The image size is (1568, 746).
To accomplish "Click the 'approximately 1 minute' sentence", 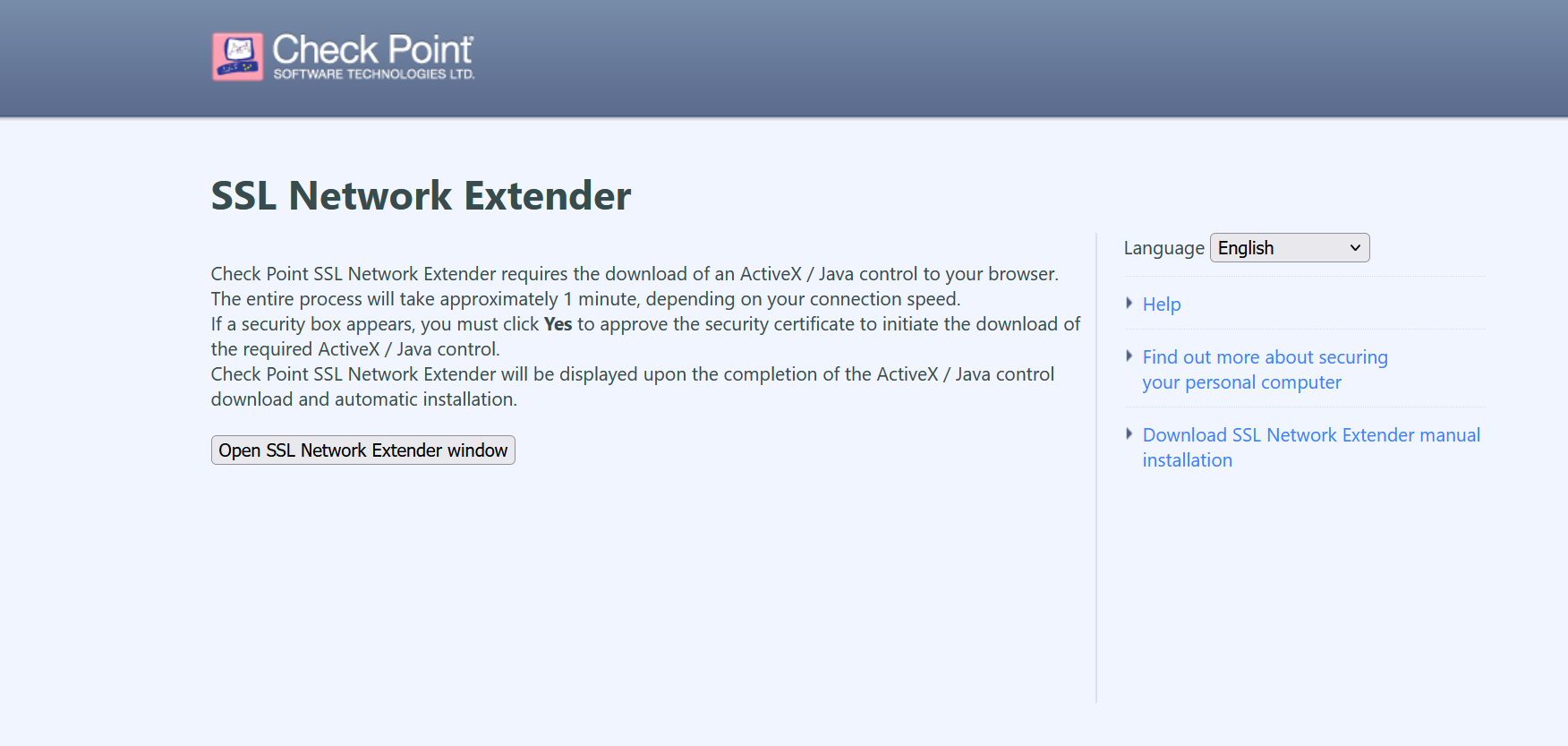I will pos(585,299).
